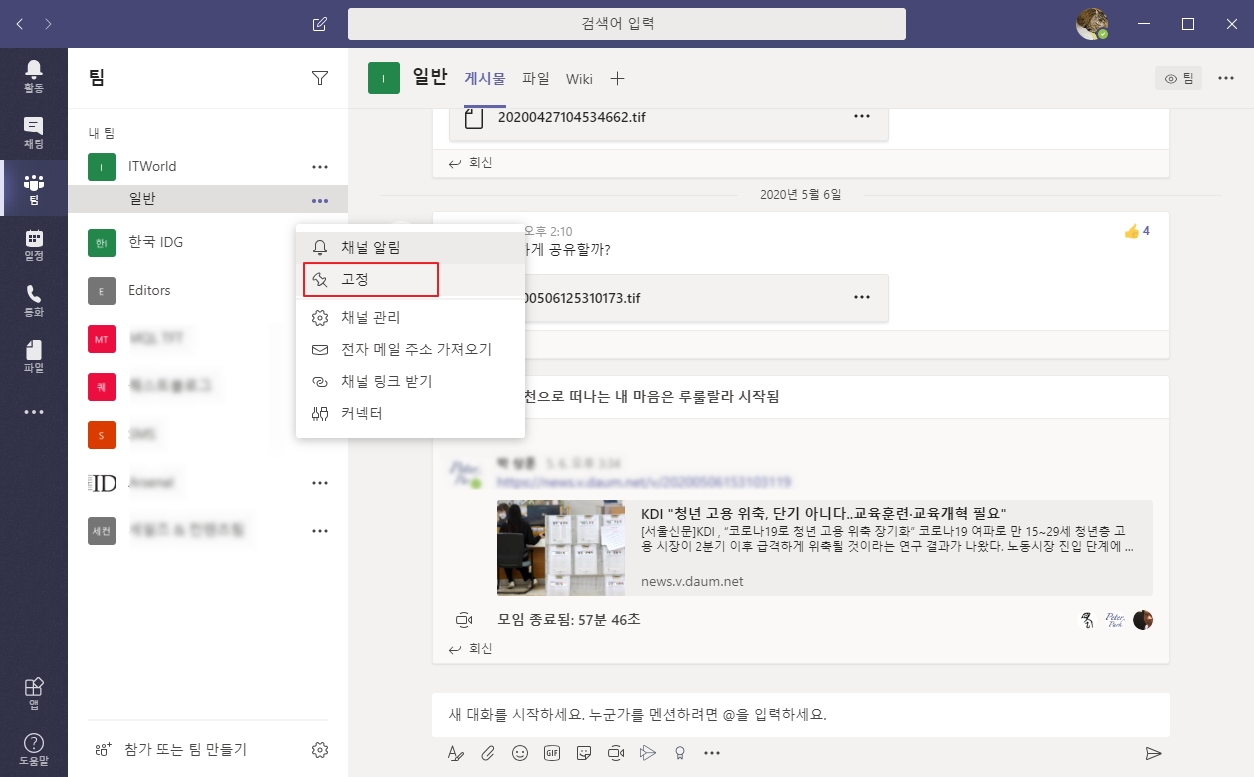Click the new chat compose icon
Screen dimensions: 1254x777
coord(320,24)
